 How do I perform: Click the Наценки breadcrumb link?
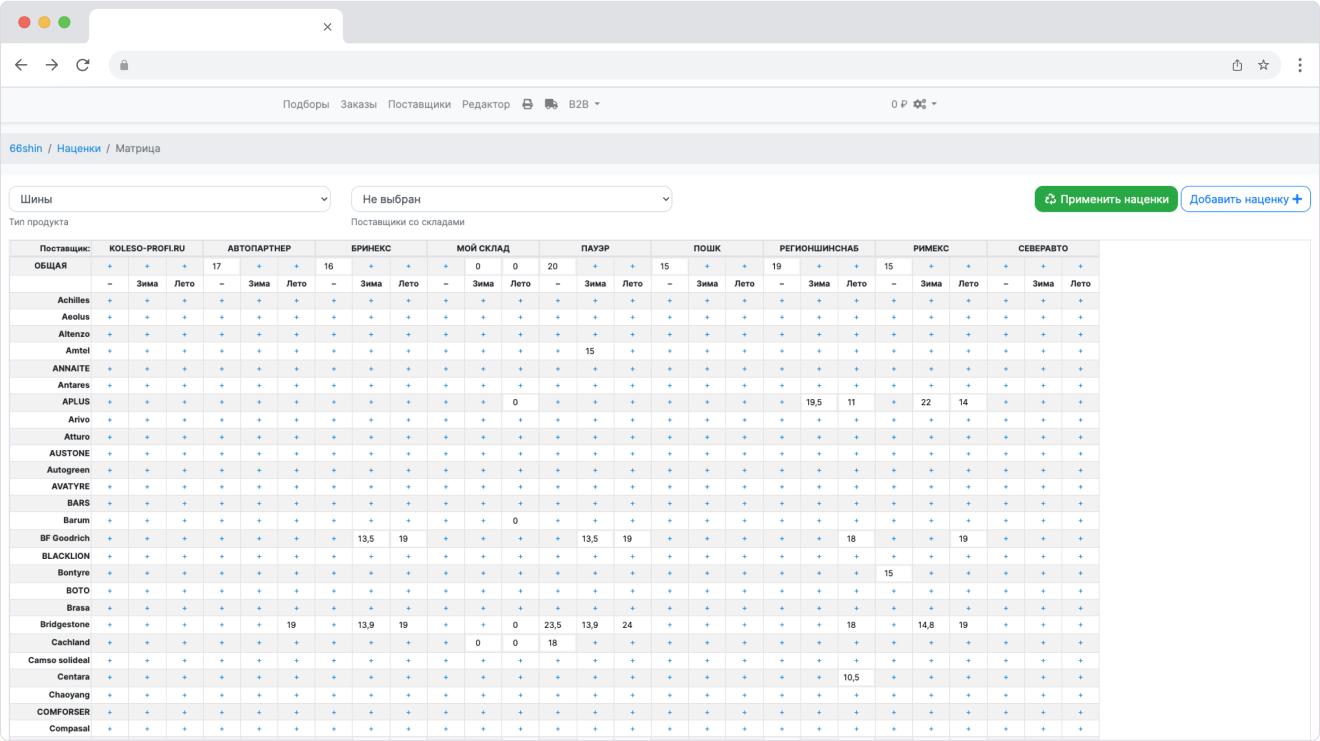click(79, 148)
